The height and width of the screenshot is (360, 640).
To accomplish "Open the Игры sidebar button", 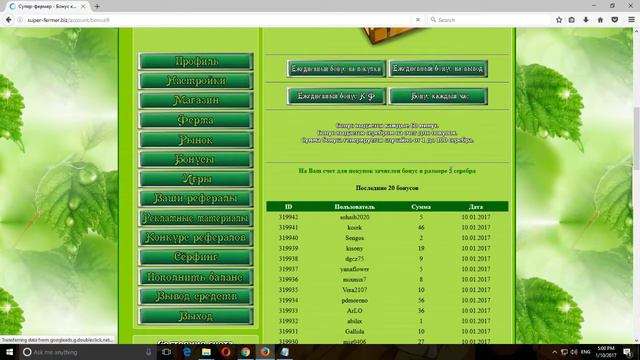I will 196,179.
